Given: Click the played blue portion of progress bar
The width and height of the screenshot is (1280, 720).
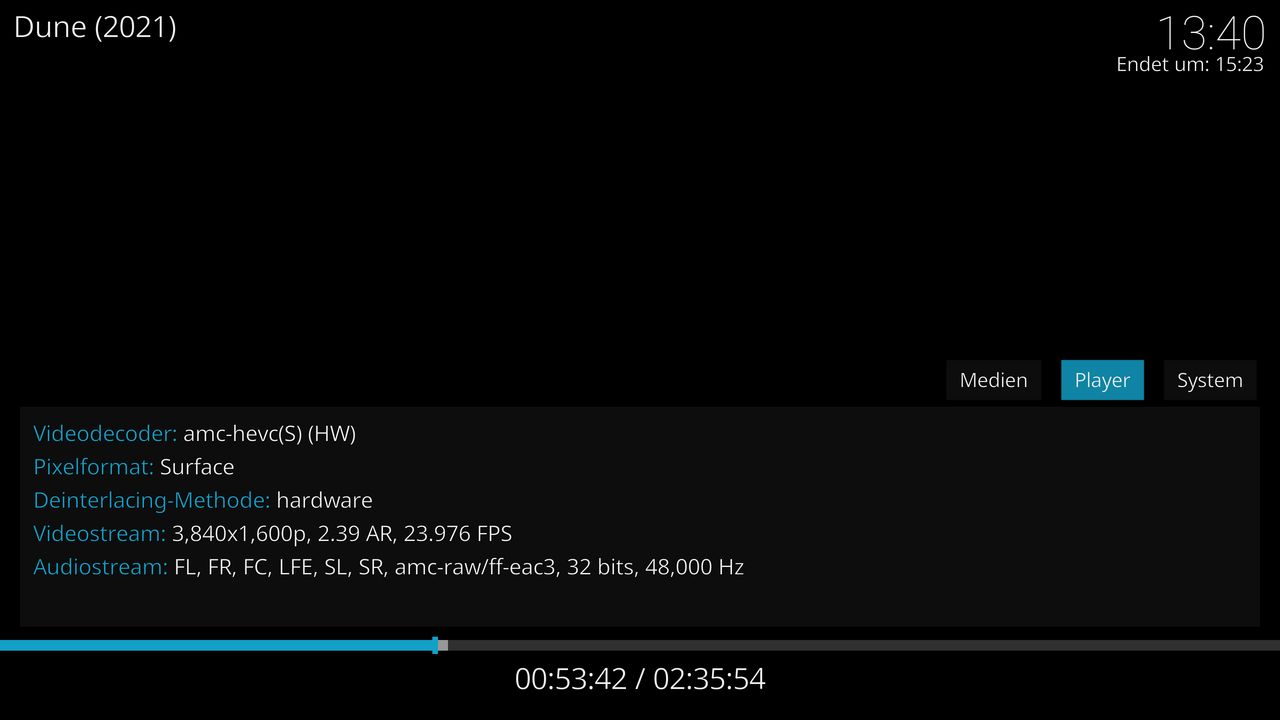Looking at the screenshot, I should 216,645.
